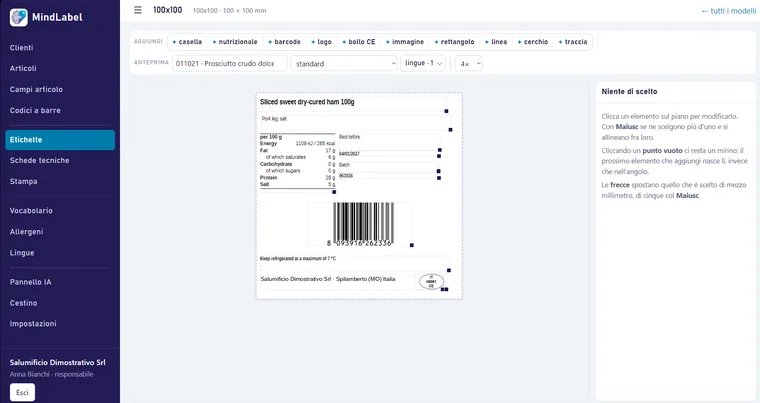Click the Esci logout button
The width and height of the screenshot is (760, 403).
(22, 392)
